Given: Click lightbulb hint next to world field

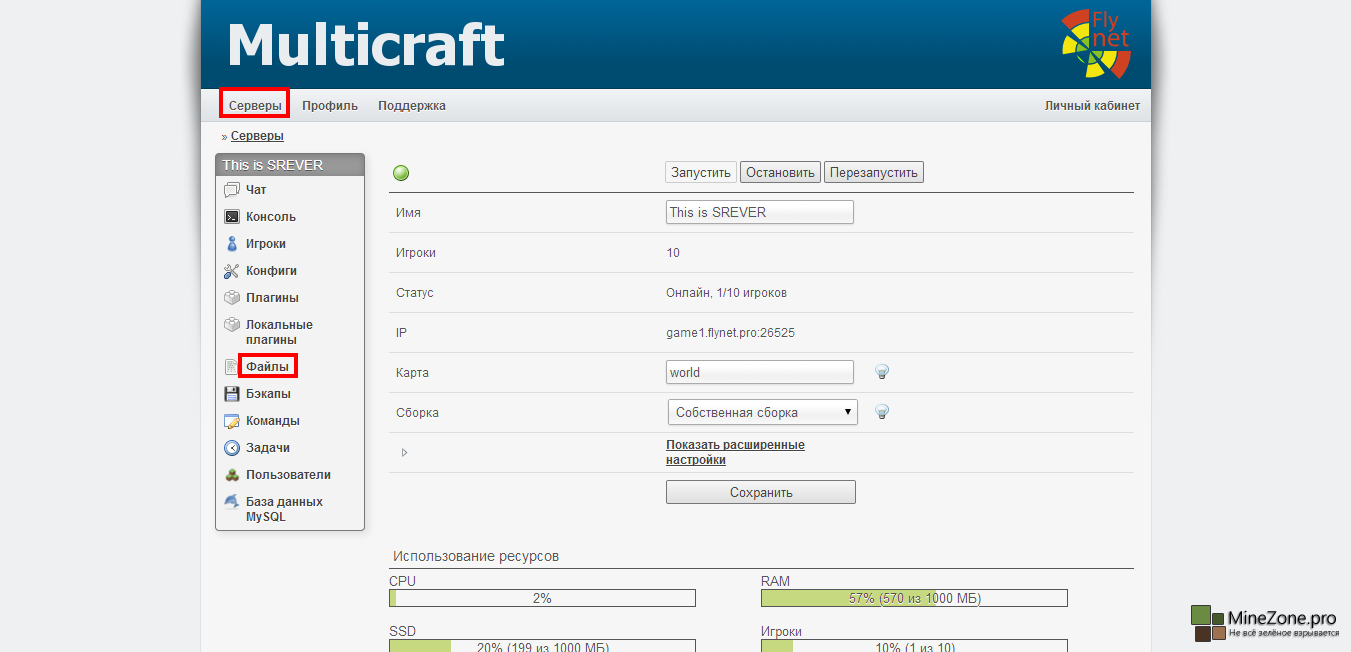Looking at the screenshot, I should tap(882, 372).
